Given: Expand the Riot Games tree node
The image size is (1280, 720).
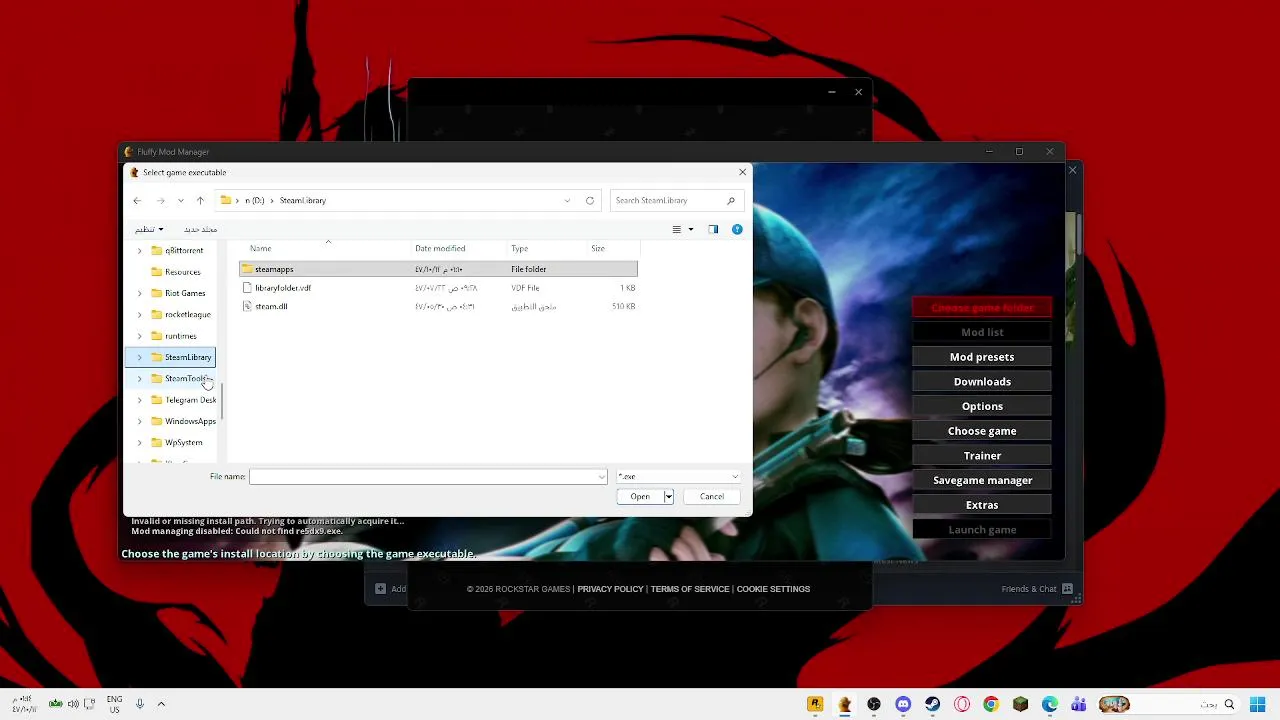Looking at the screenshot, I should coord(140,294).
